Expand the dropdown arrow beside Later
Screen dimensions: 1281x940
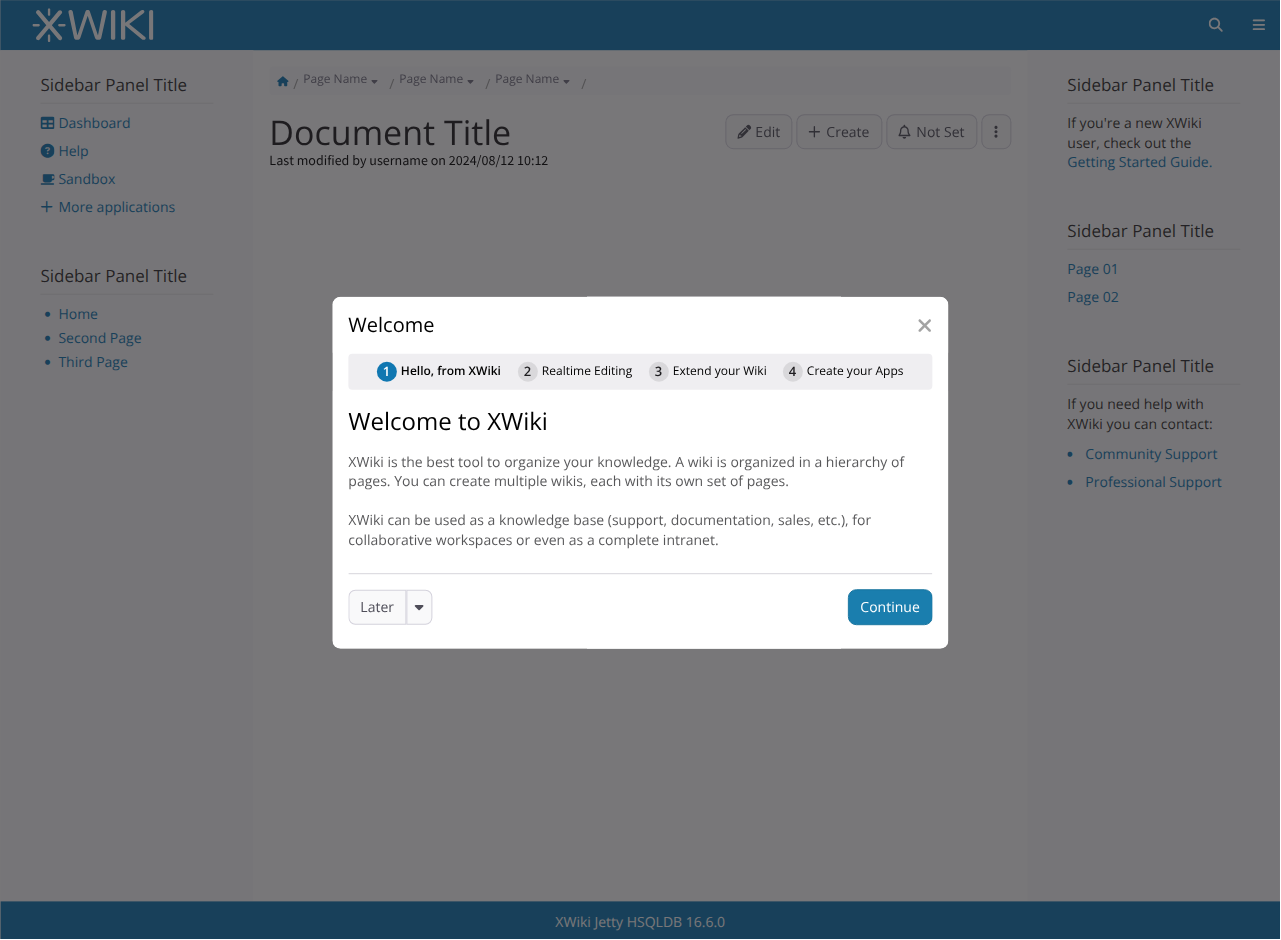point(419,607)
